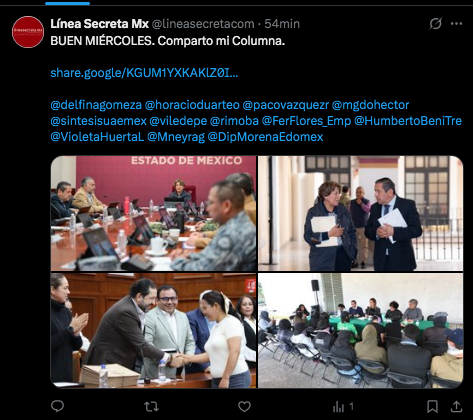This screenshot has width=473, height=420.
Task: Open the @delfinagomeza mention
Action: [96, 105]
